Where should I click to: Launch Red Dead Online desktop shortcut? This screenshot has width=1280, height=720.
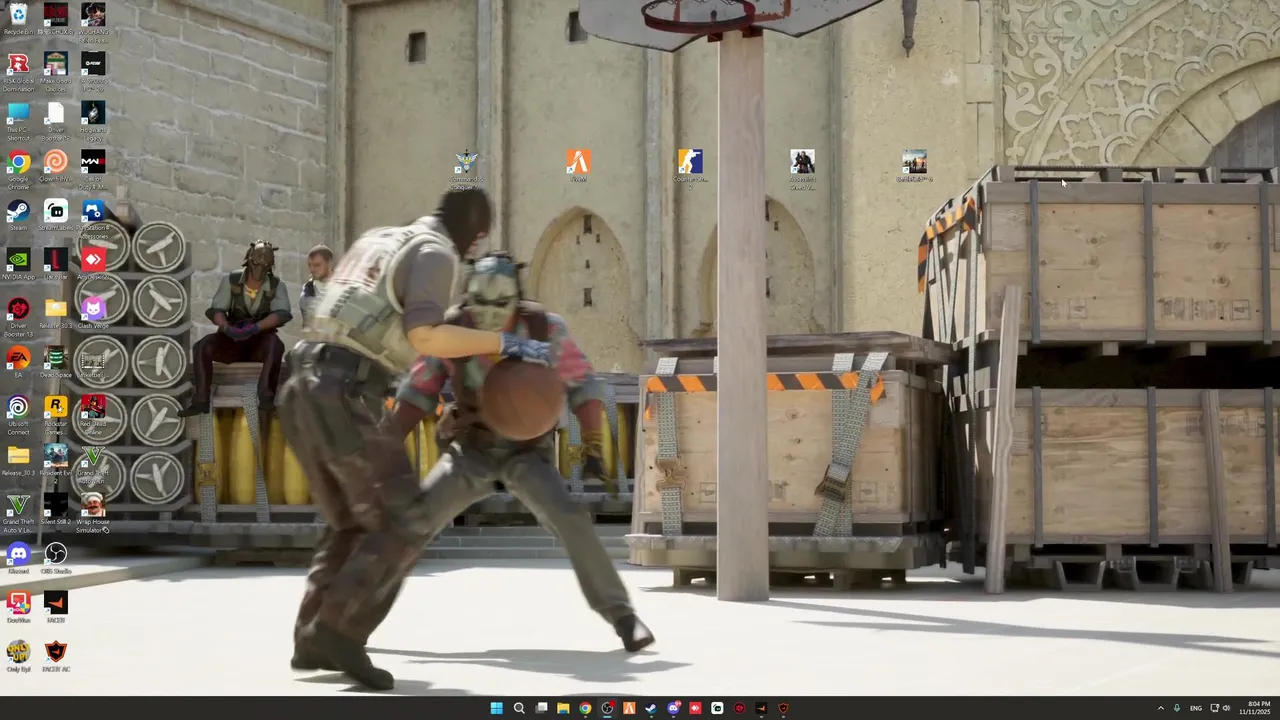(93, 415)
